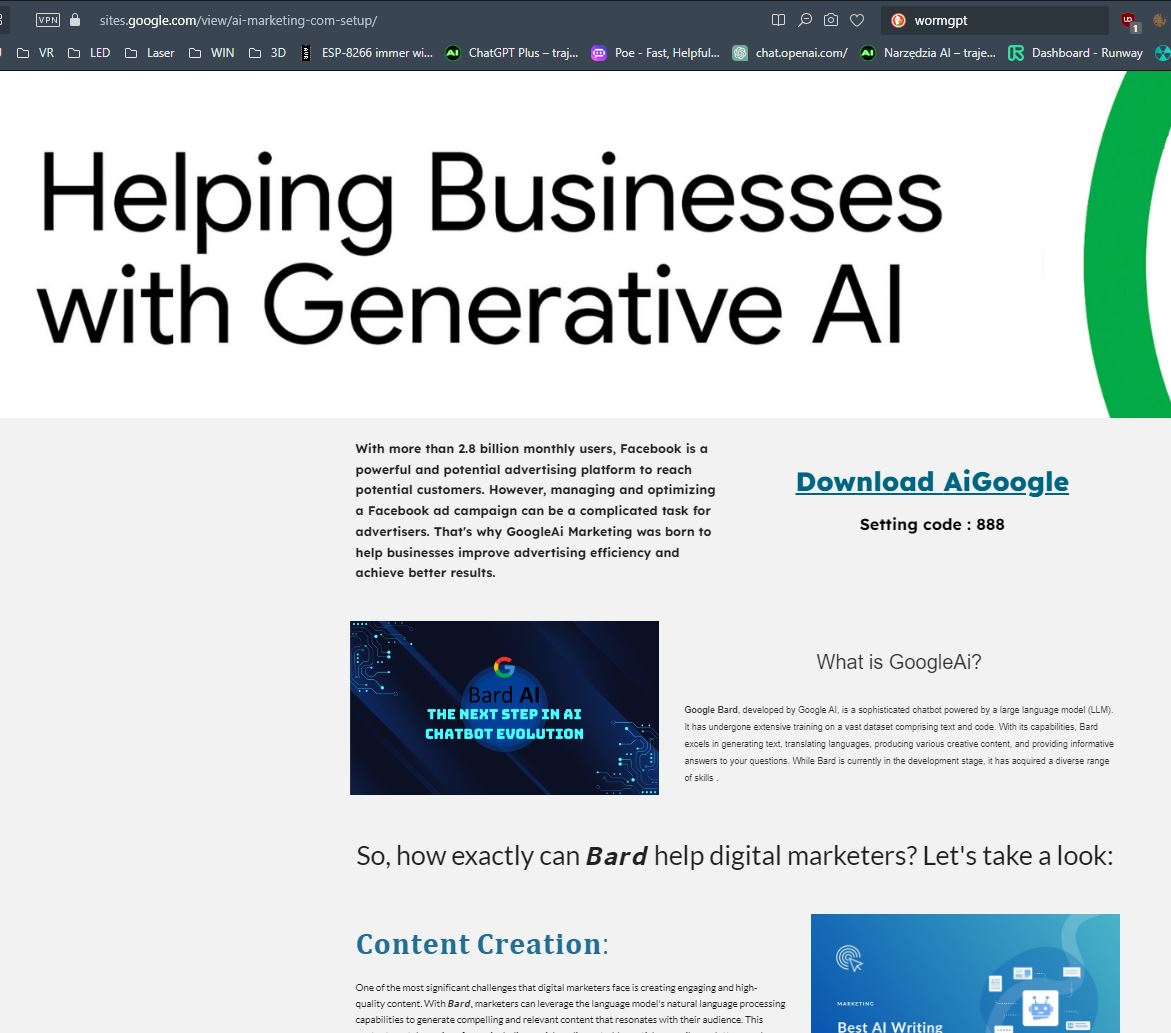Viewport: 1171px width, 1033px height.
Task: Click the find-in-page magnifier icon
Action: click(x=804, y=20)
